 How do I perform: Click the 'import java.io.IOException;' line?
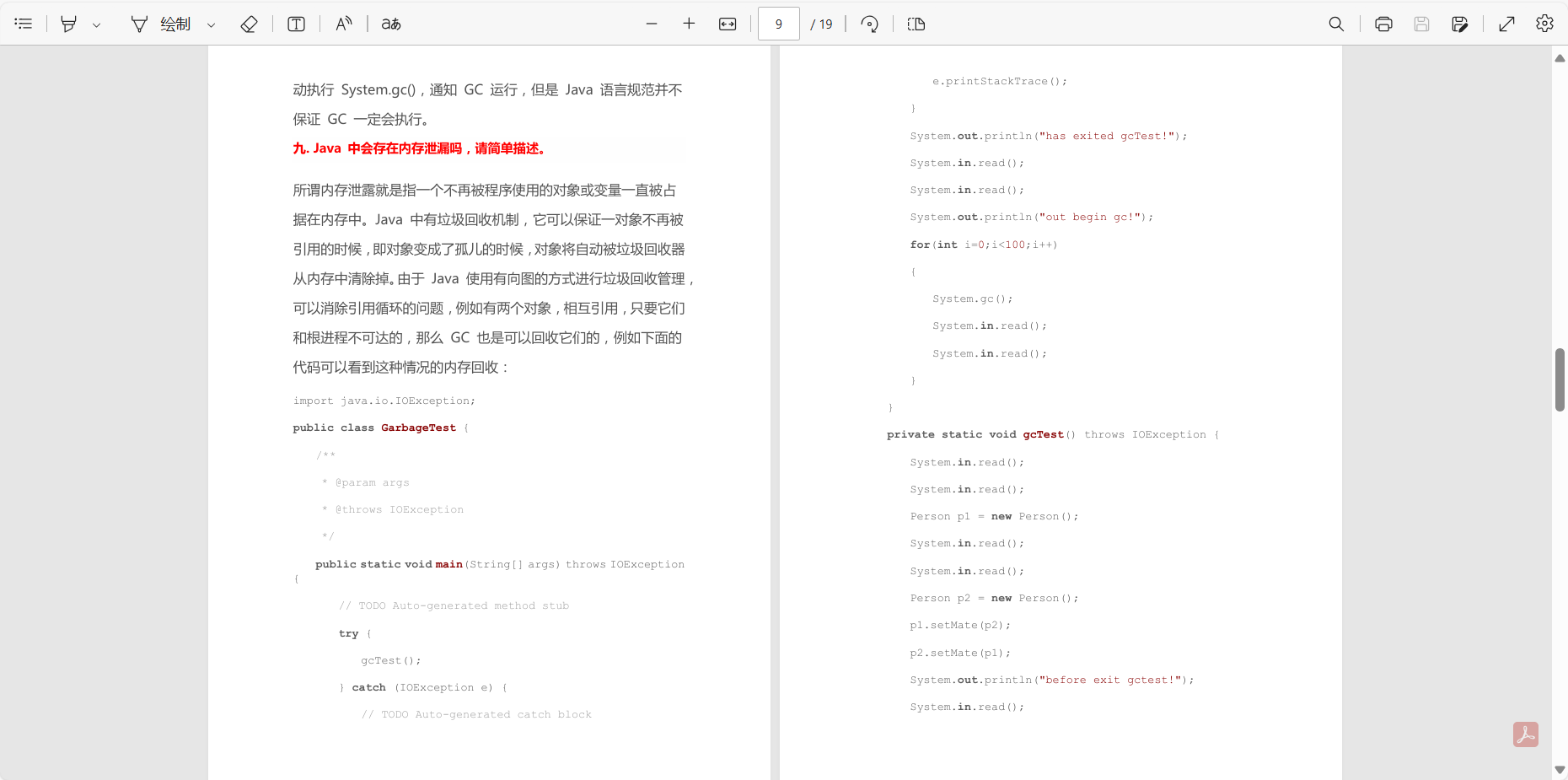pos(384,401)
